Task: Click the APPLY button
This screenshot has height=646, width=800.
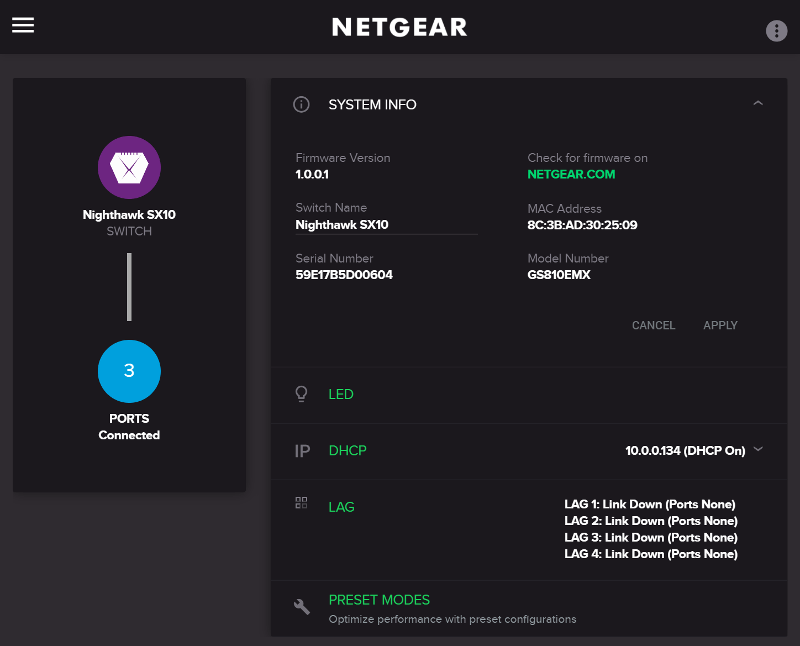Action: click(720, 325)
